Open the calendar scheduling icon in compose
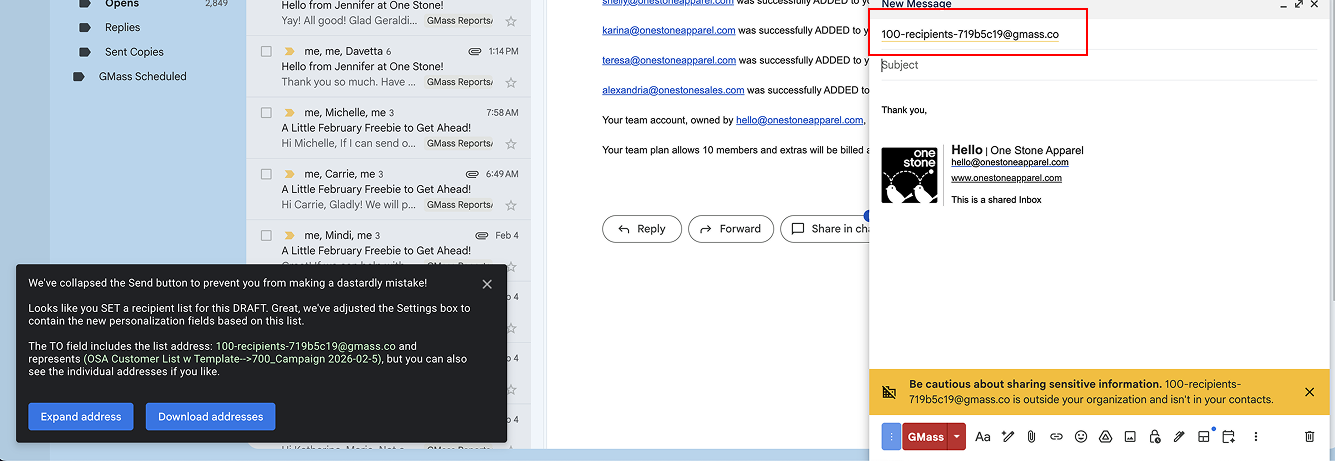 pyautogui.click(x=1229, y=437)
